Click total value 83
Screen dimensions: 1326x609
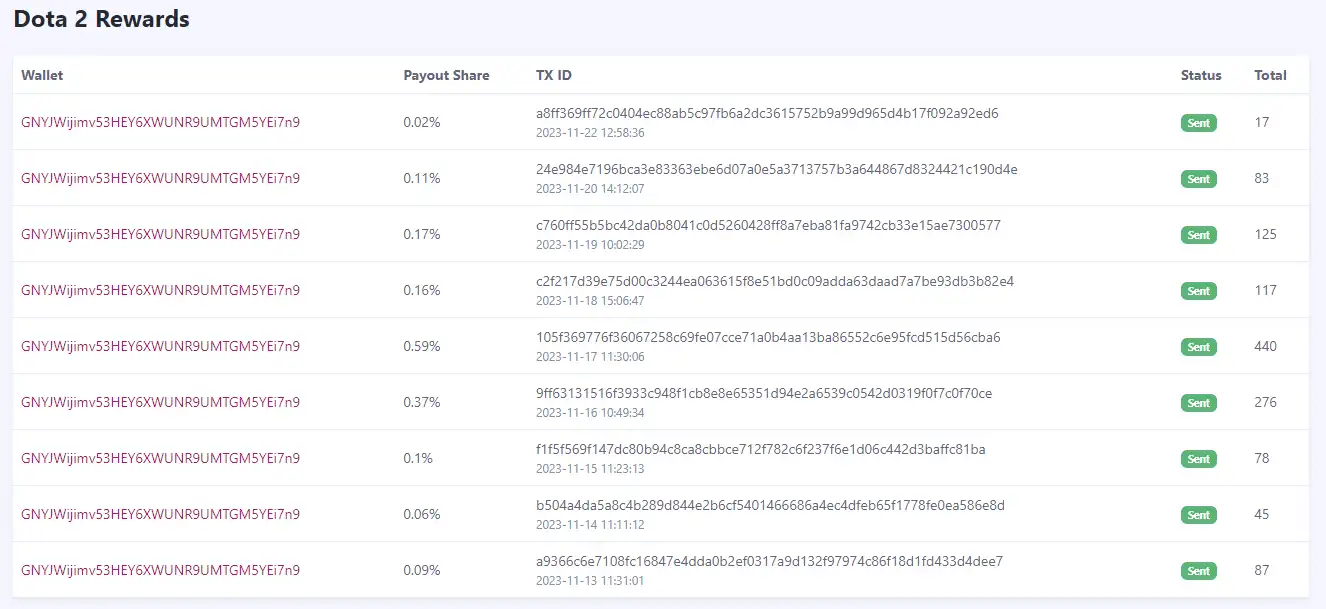pos(1262,178)
